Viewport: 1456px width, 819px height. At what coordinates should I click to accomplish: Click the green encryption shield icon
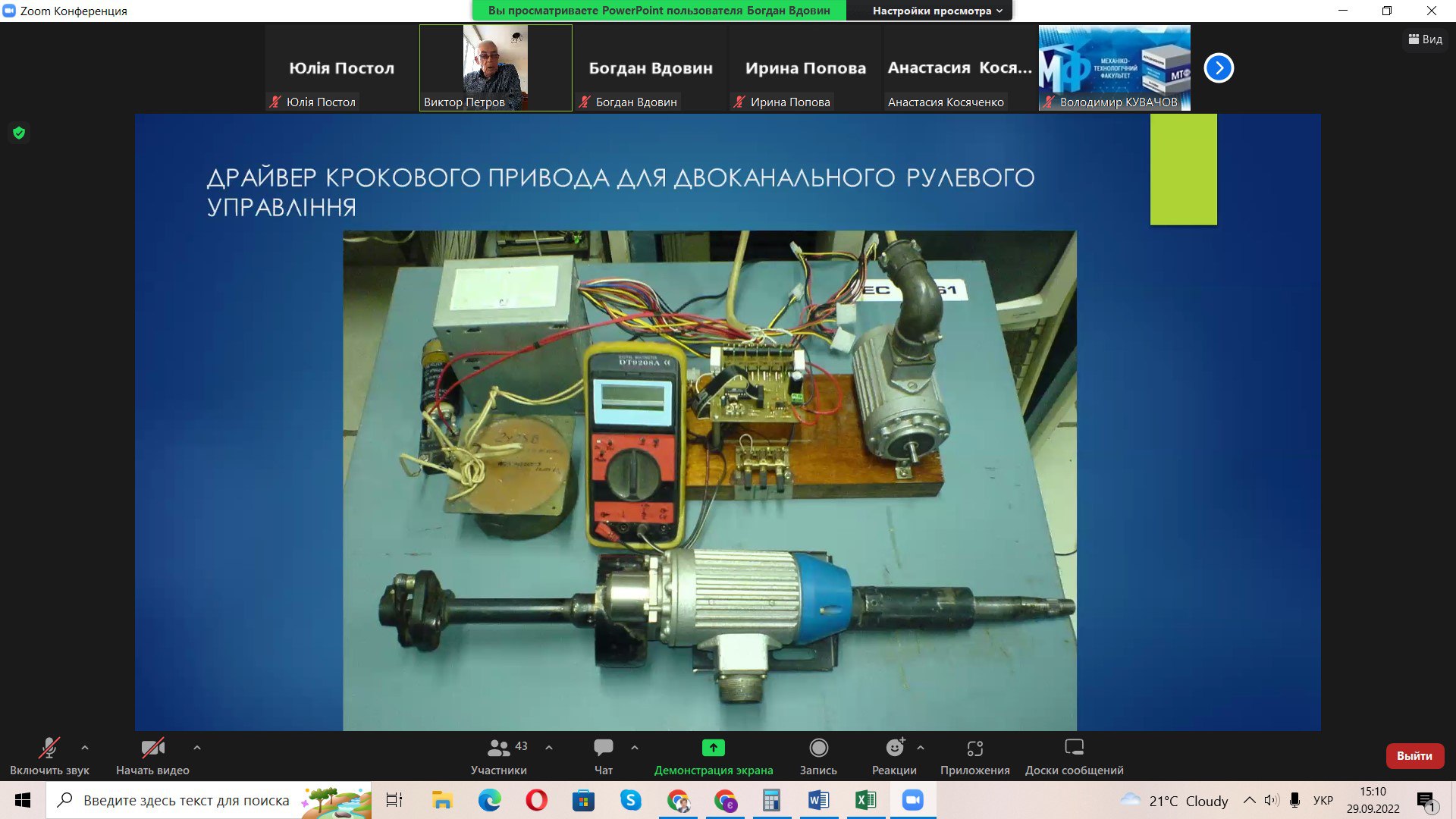(x=19, y=133)
